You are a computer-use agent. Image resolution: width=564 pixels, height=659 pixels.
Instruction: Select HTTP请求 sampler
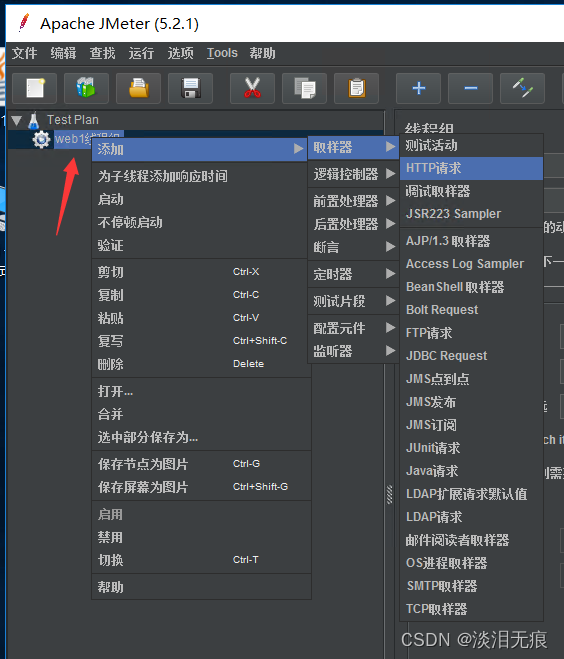pyautogui.click(x=472, y=168)
